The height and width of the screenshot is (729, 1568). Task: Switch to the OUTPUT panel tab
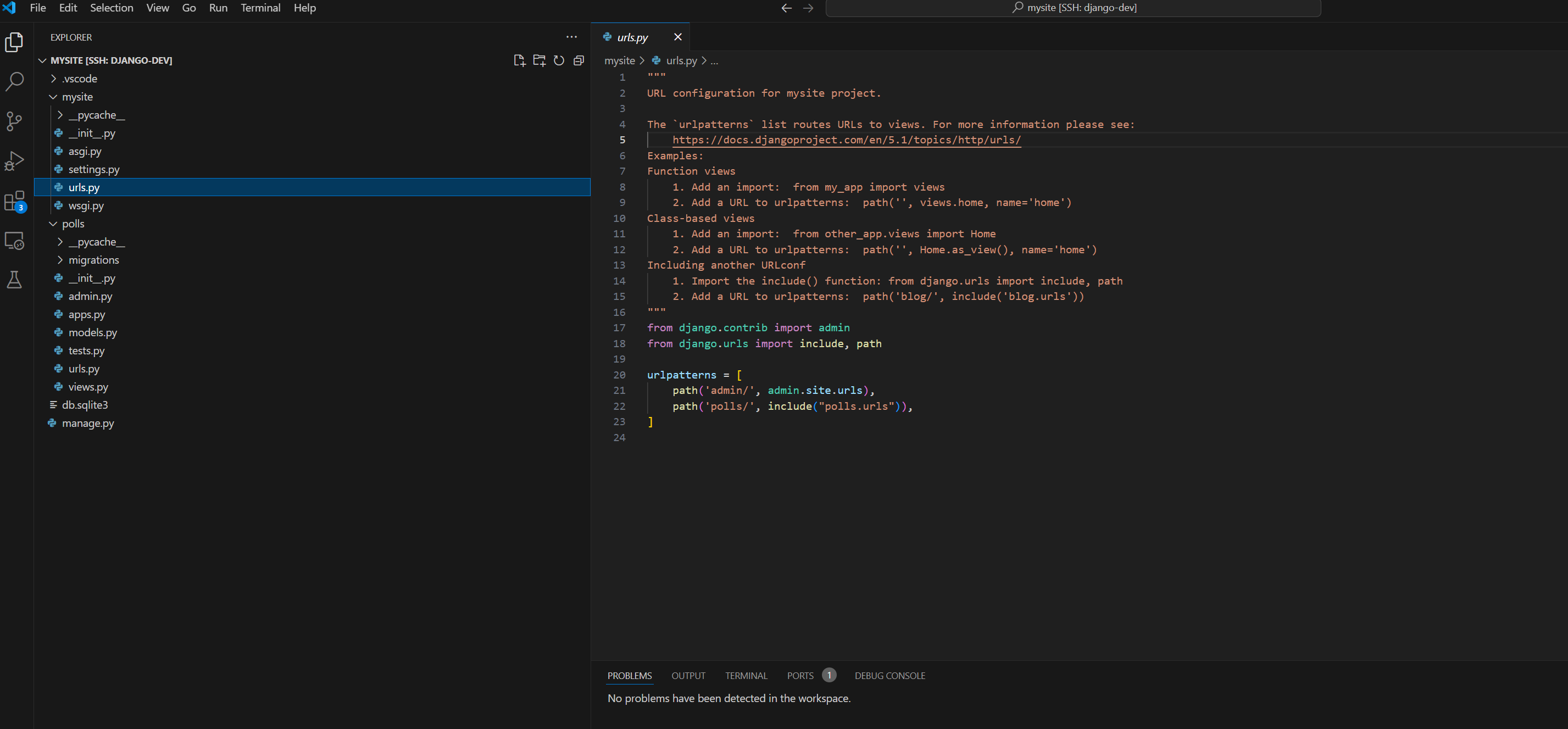(688, 676)
